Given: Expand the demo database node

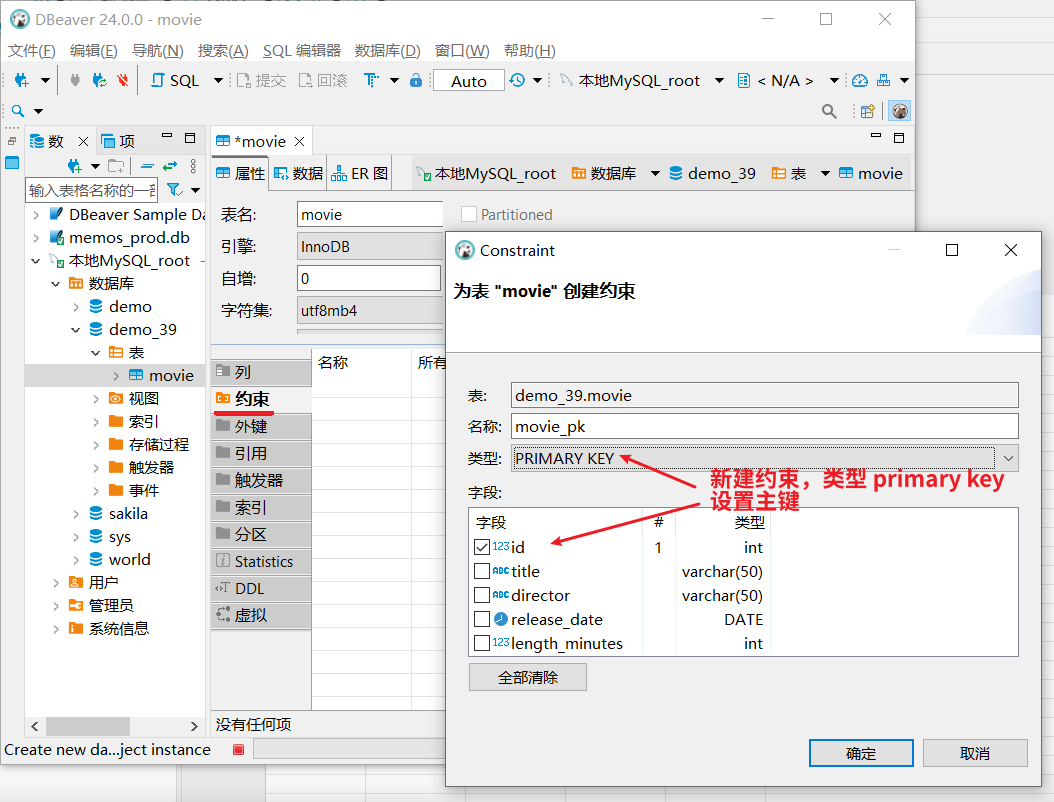Looking at the screenshot, I should (x=76, y=307).
